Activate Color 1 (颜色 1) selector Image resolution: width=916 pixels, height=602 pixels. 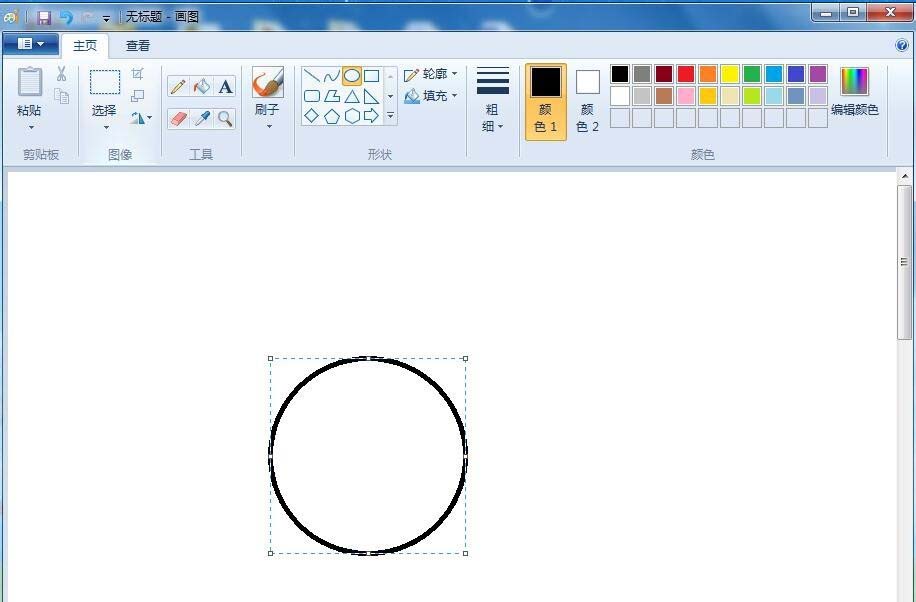(546, 102)
